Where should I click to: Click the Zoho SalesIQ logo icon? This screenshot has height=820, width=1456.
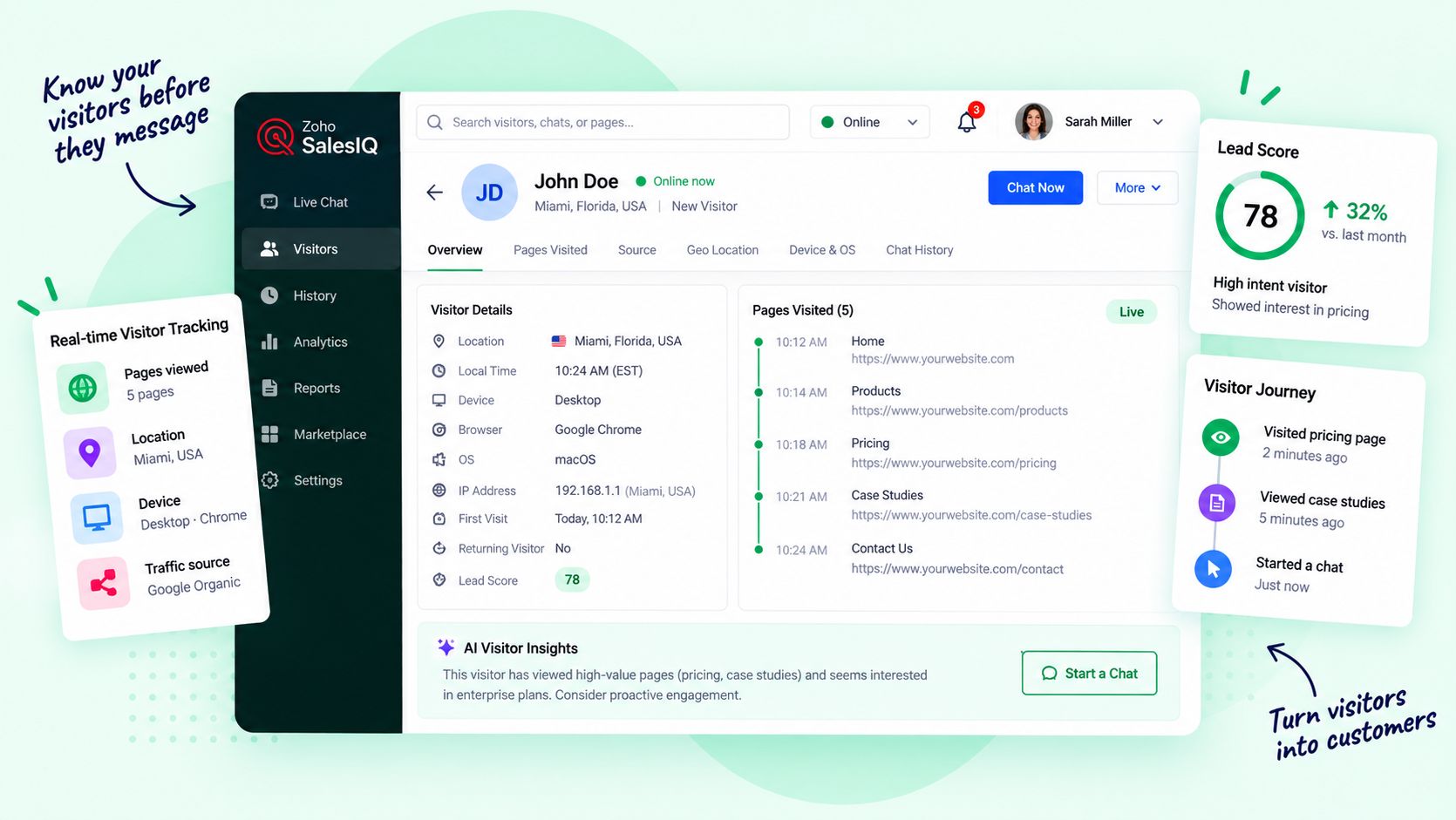click(x=276, y=137)
